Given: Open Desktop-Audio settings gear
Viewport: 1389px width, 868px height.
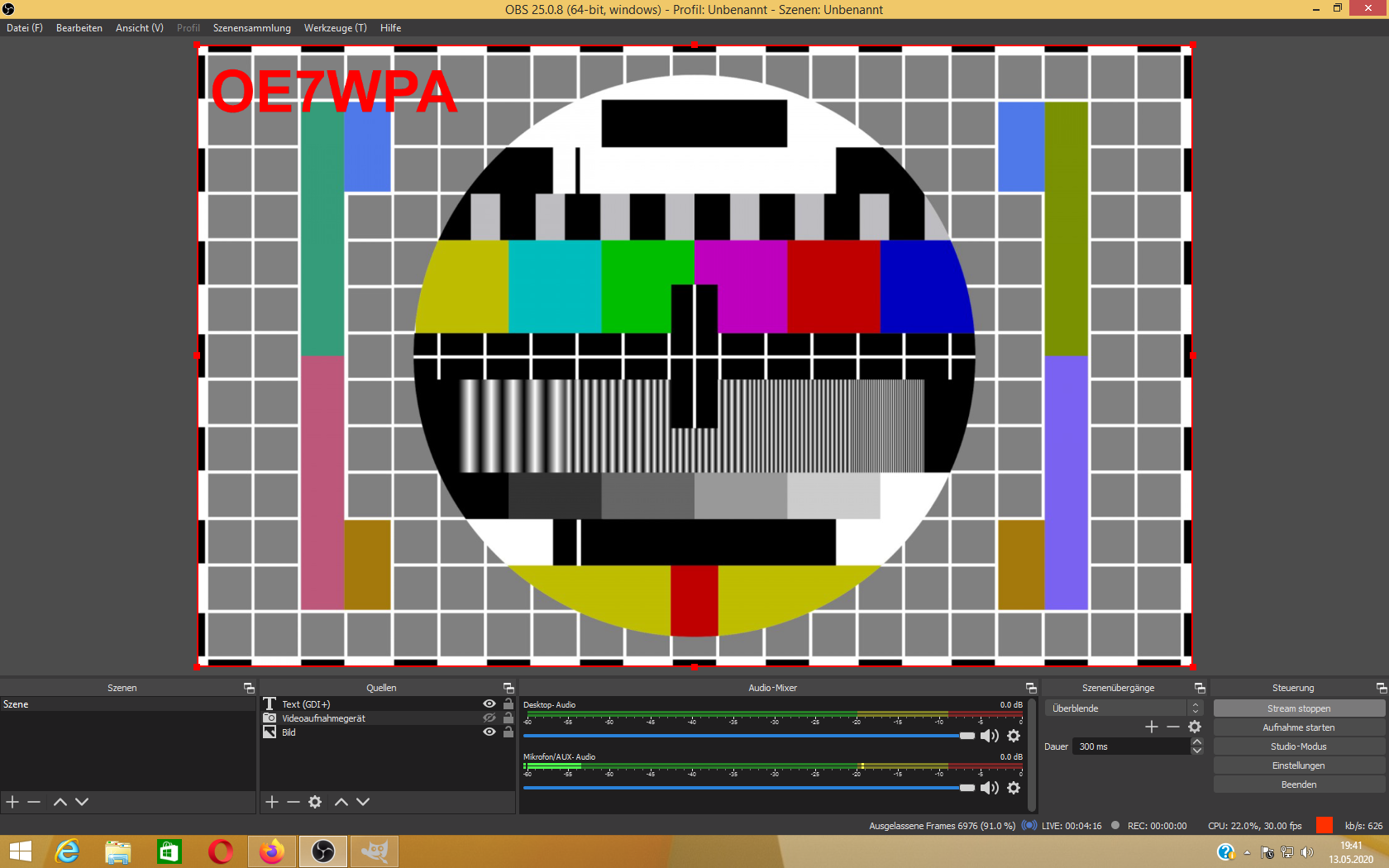Looking at the screenshot, I should click(x=1014, y=736).
